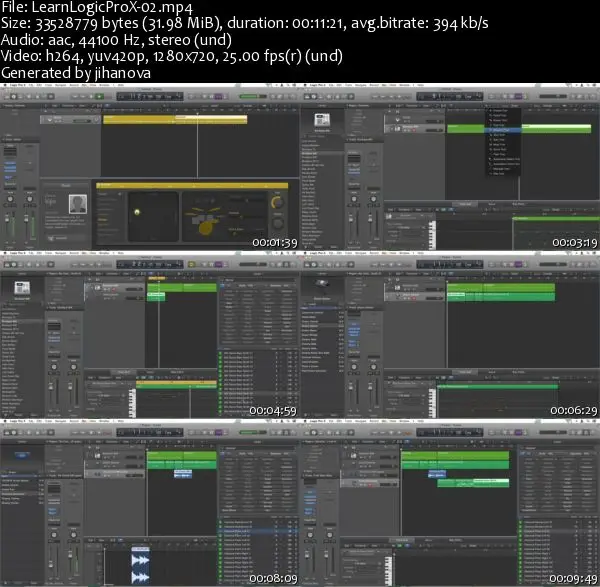The width and height of the screenshot is (600, 587).
Task: Click piano keyboard strip in 00:04:59 frame
Action: [x=132, y=403]
